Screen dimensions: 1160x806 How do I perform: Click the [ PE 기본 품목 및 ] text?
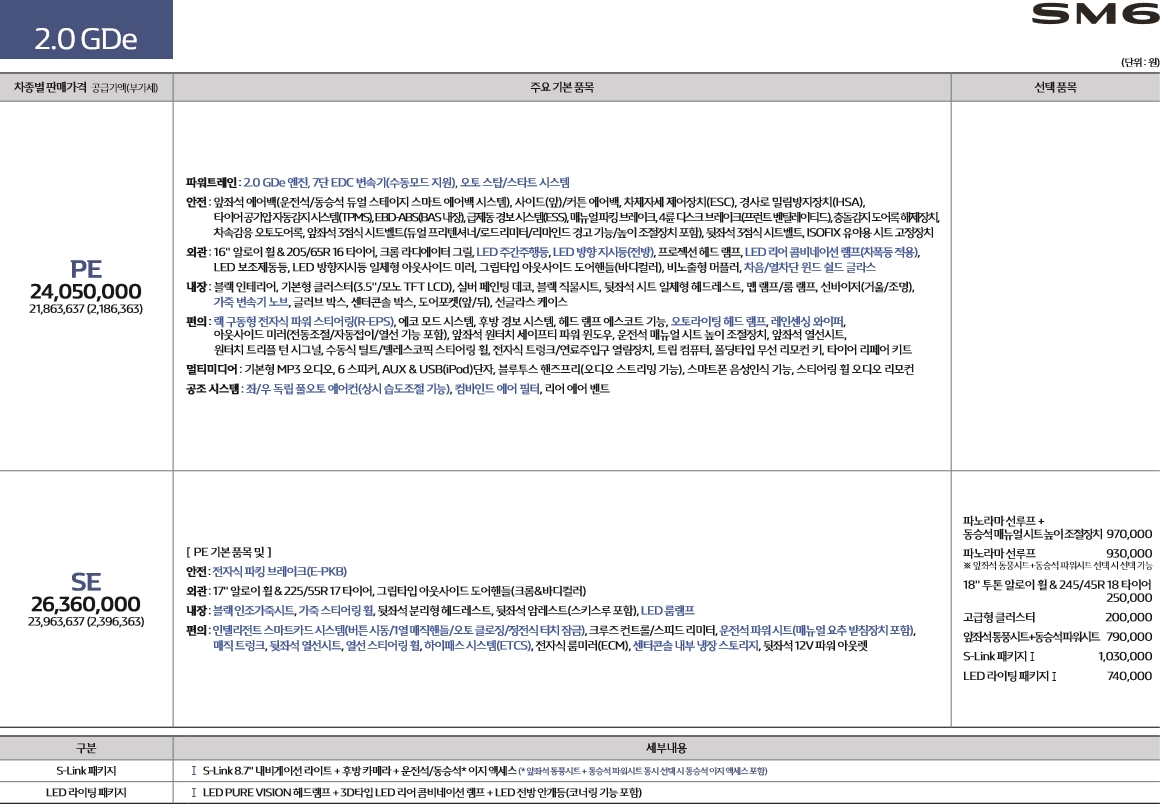[x=229, y=552]
